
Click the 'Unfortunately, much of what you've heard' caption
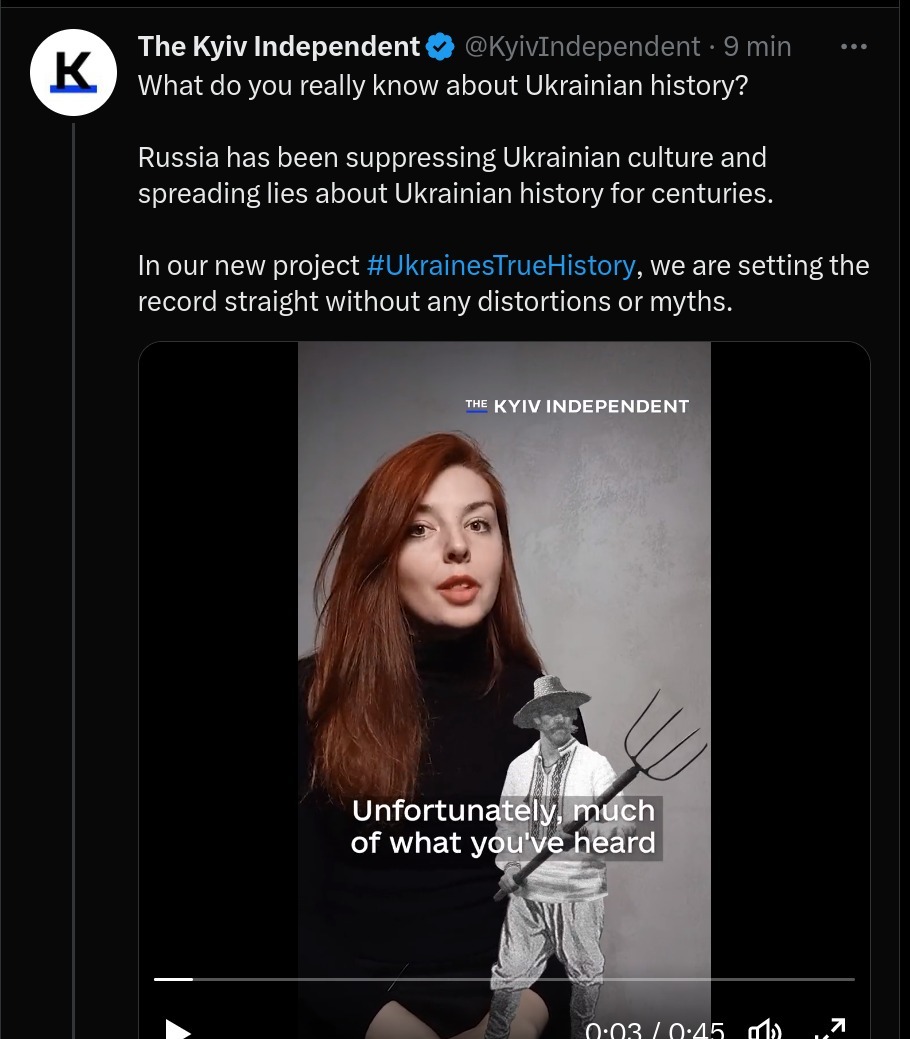504,827
